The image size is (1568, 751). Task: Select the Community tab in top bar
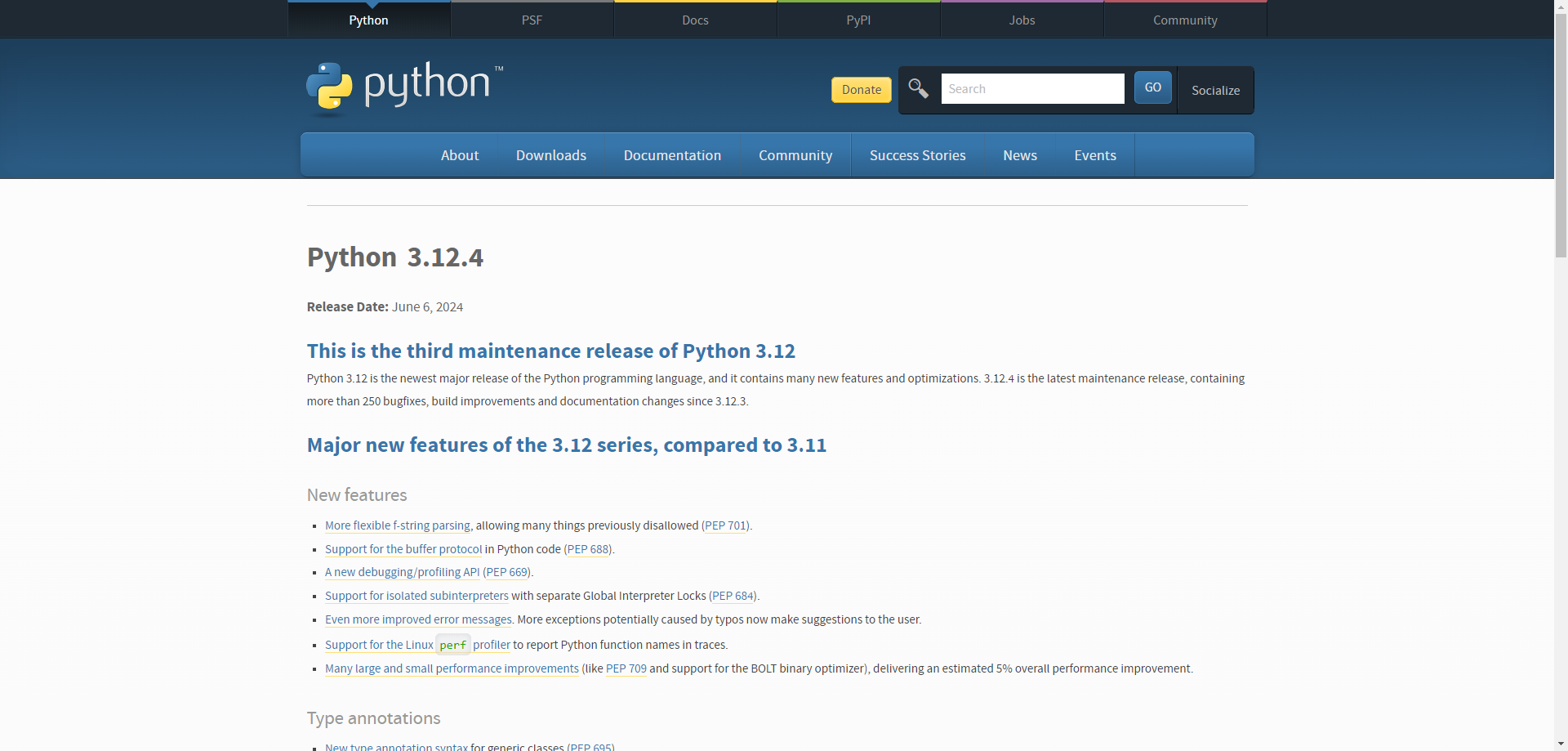pyautogui.click(x=1186, y=20)
